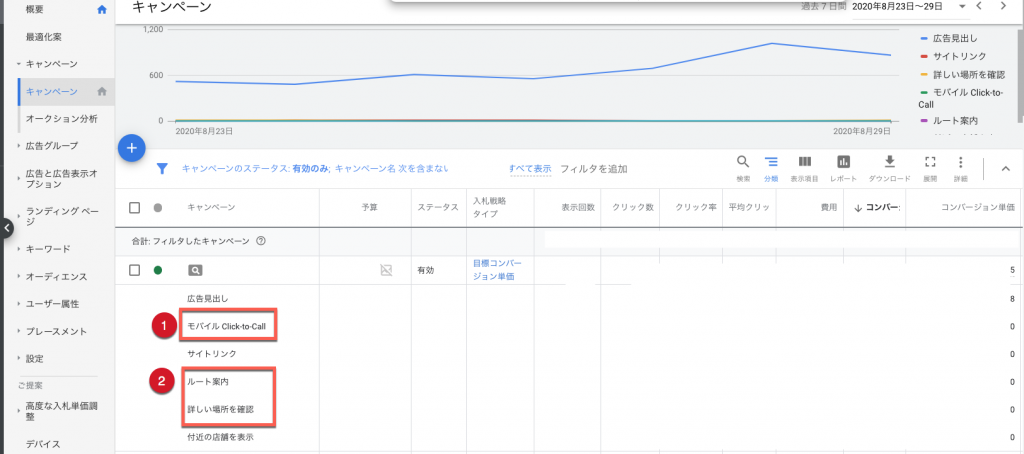Screen dimensions: 1024x454
Task: Go to next date range
Action: [x=1003, y=6]
